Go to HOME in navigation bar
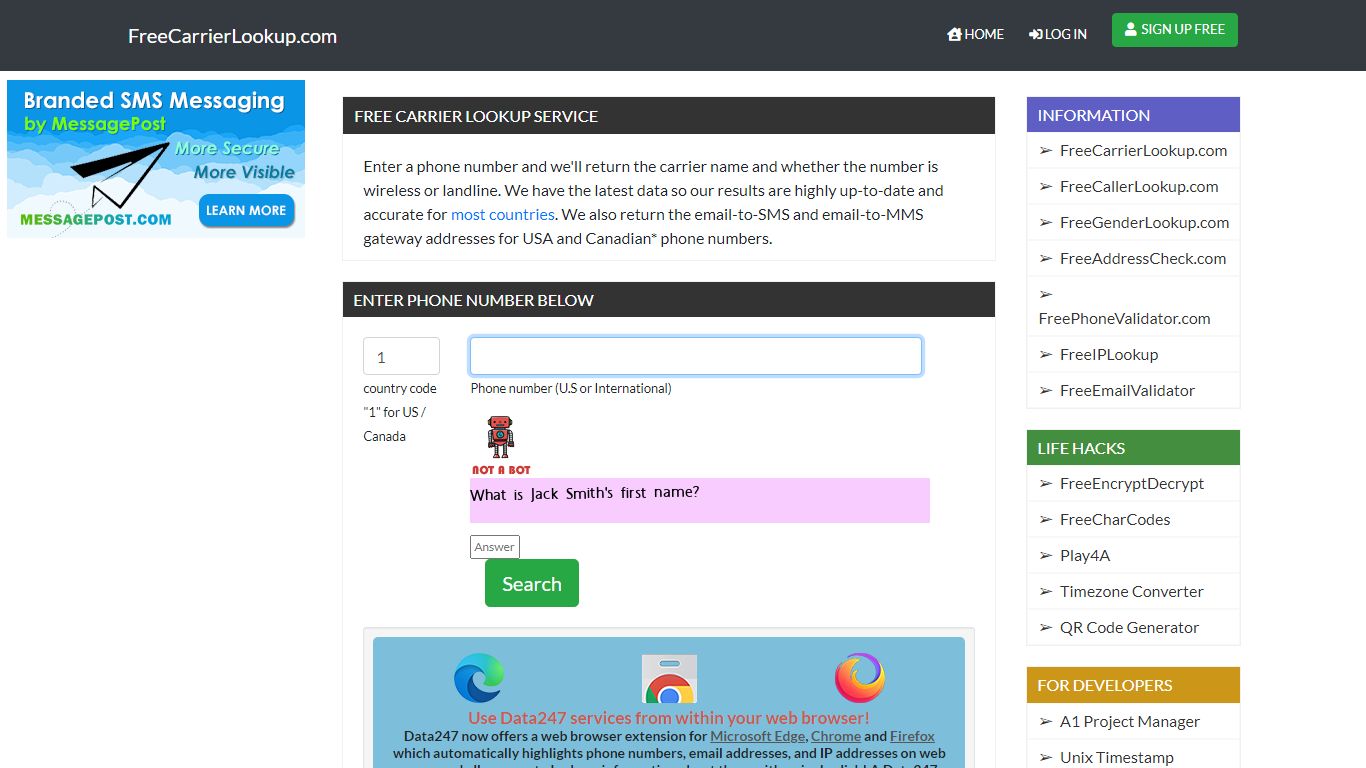The height and width of the screenshot is (768, 1366). point(975,34)
